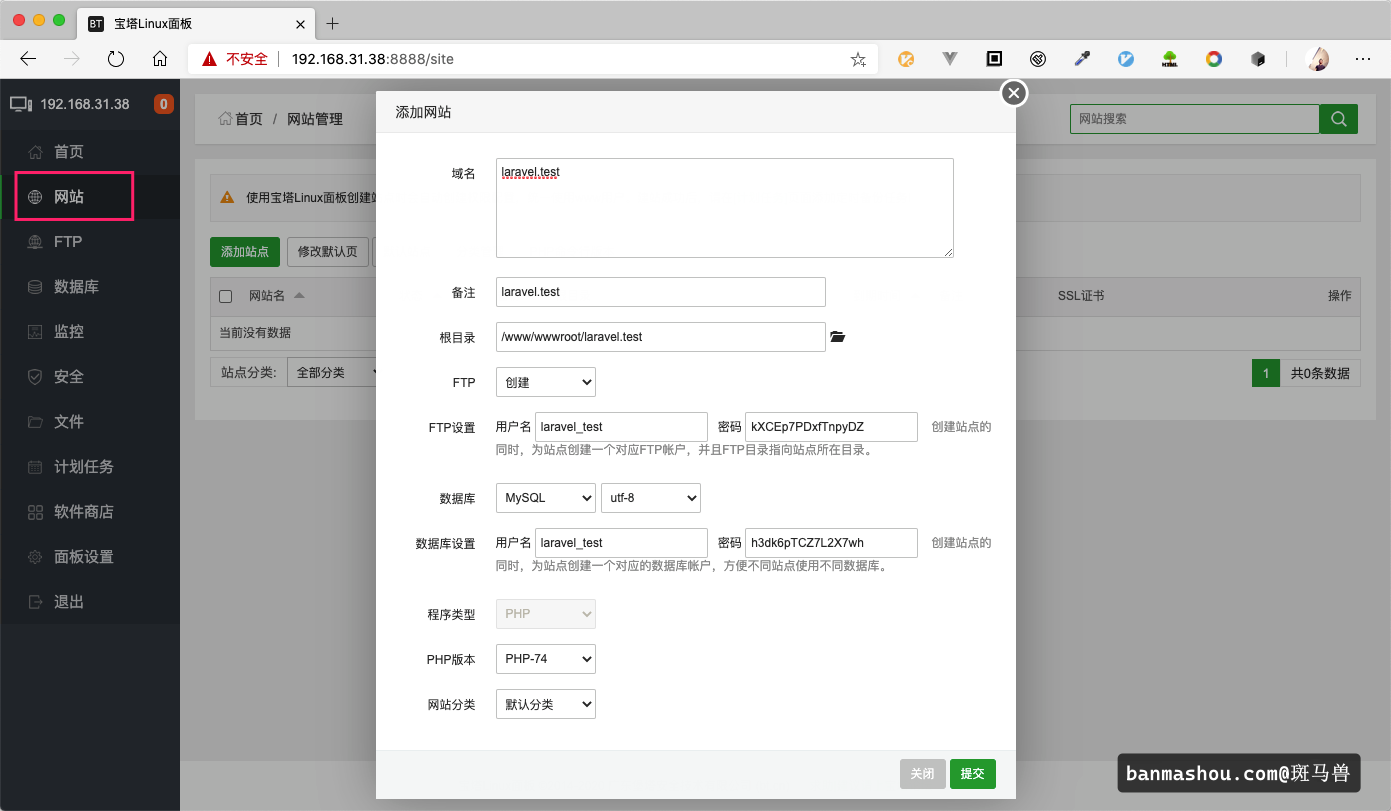The width and height of the screenshot is (1391, 811).
Task: Click the red warning triangle security icon
Action: click(x=209, y=59)
